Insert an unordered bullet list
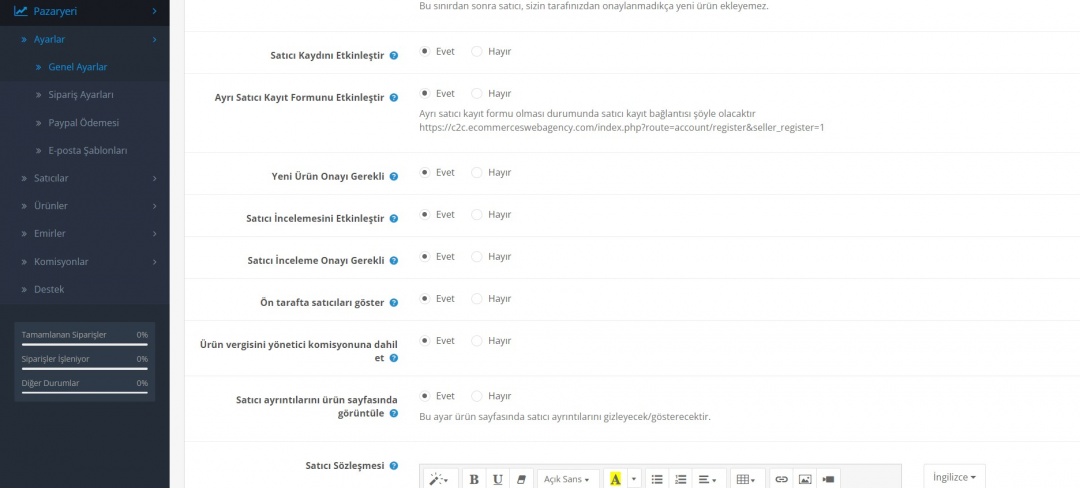Image resolution: width=1080 pixels, height=489 pixels. 657,479
